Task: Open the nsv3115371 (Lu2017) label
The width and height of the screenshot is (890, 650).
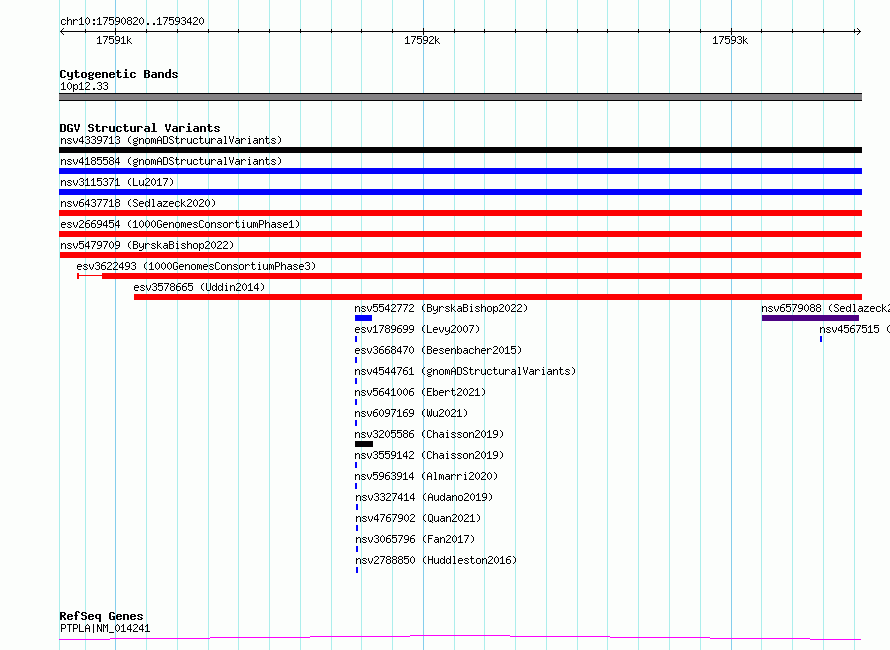Action: point(117,182)
